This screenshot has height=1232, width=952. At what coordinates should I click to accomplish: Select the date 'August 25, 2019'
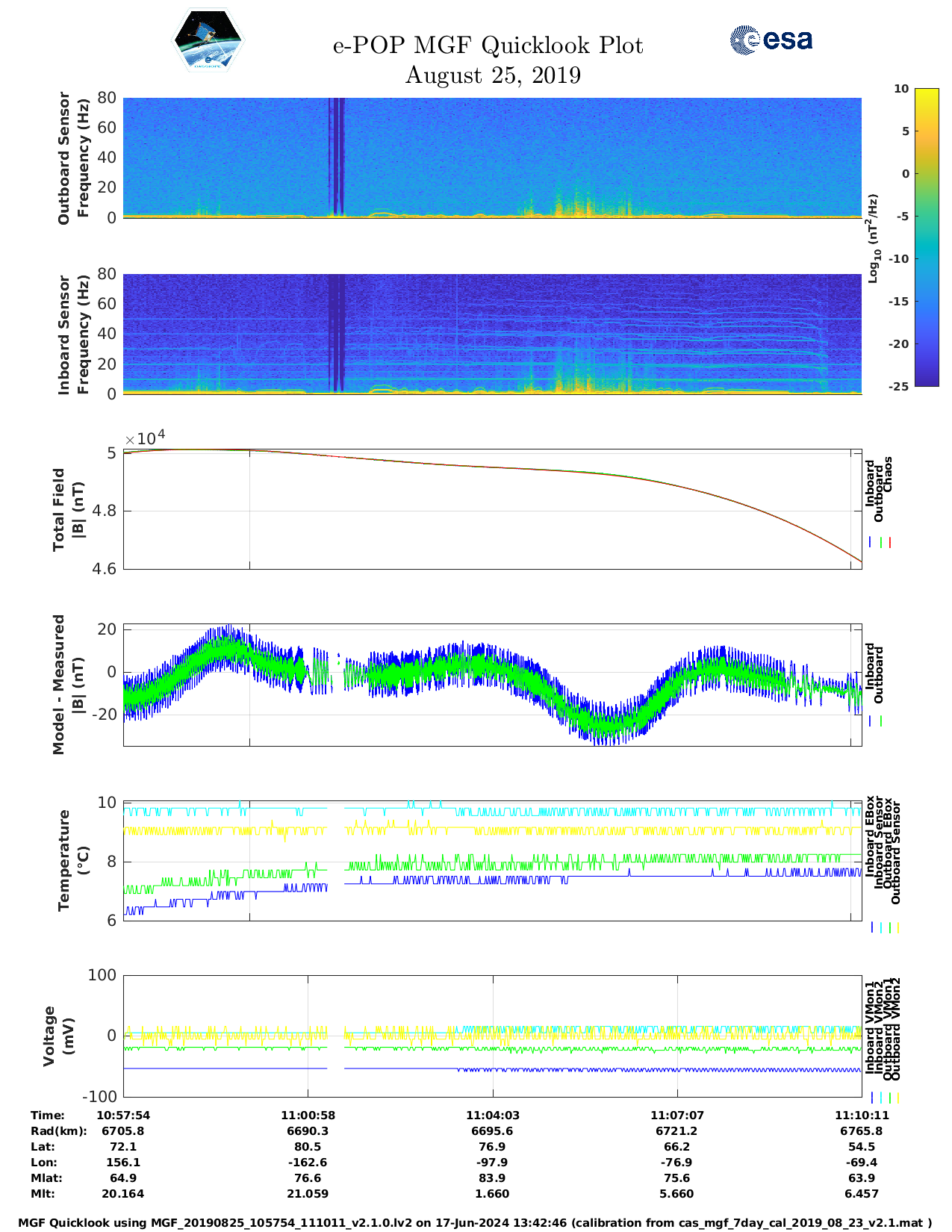click(x=493, y=75)
